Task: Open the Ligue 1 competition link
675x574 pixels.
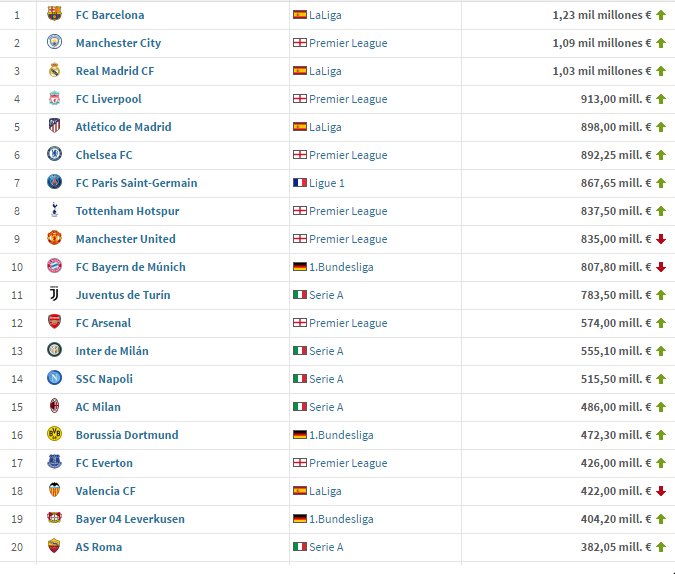Action: pyautogui.click(x=327, y=183)
